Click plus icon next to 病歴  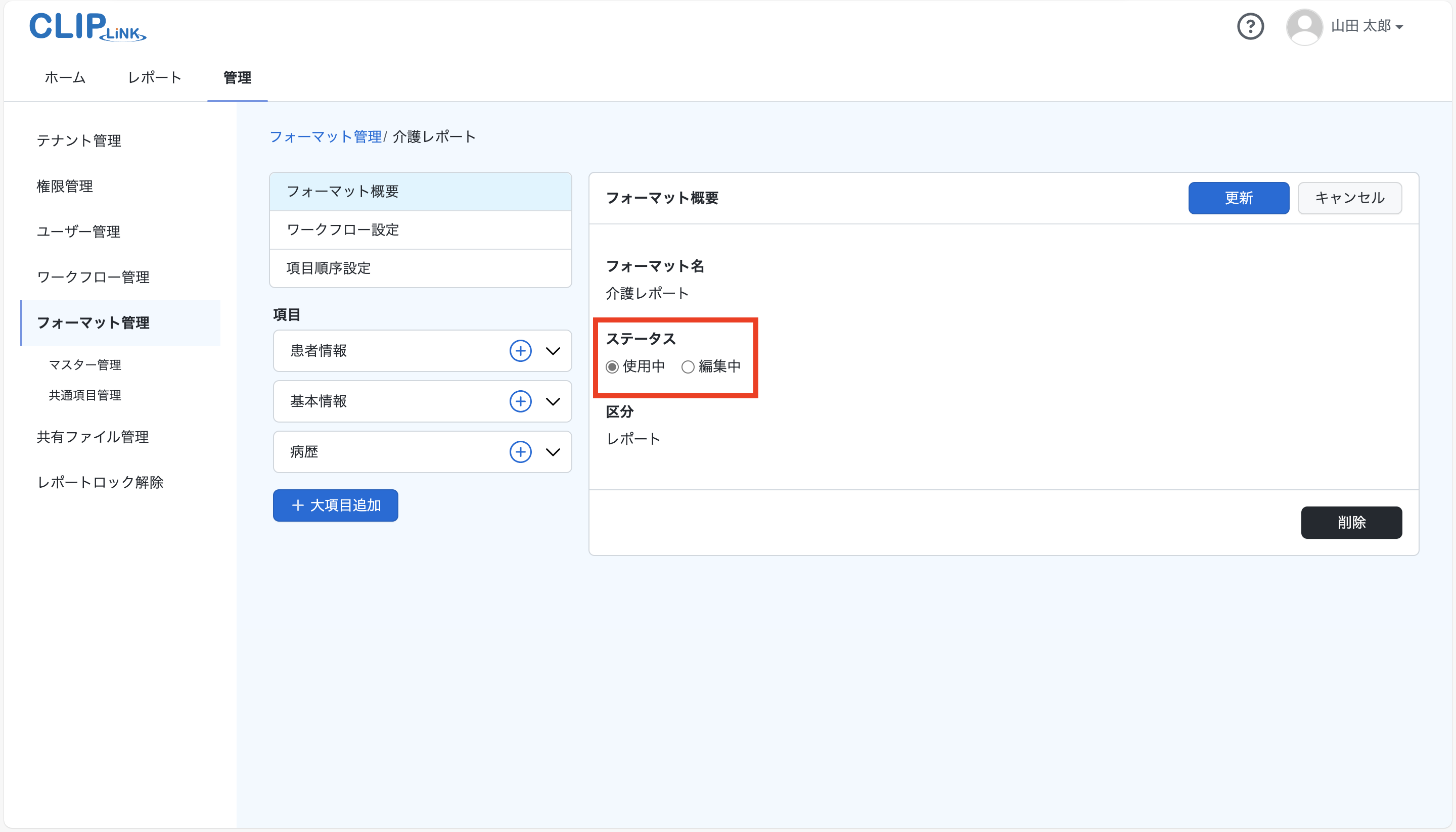520,452
